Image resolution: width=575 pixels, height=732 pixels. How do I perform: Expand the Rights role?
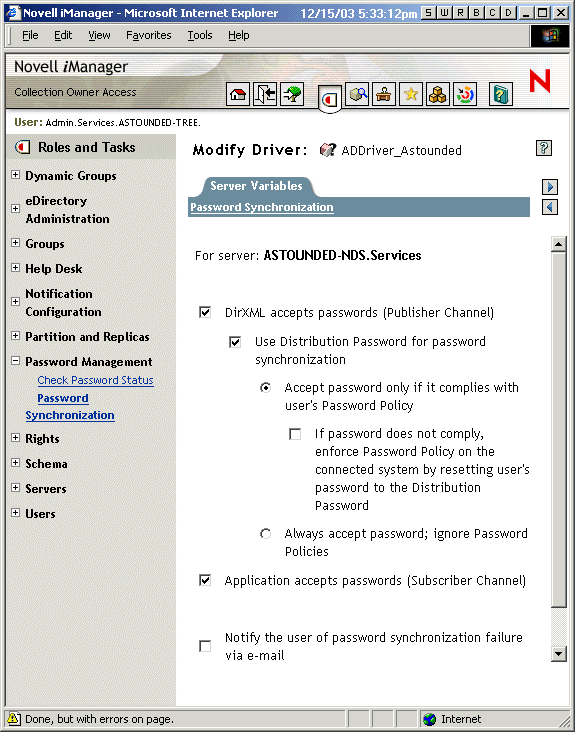point(15,437)
